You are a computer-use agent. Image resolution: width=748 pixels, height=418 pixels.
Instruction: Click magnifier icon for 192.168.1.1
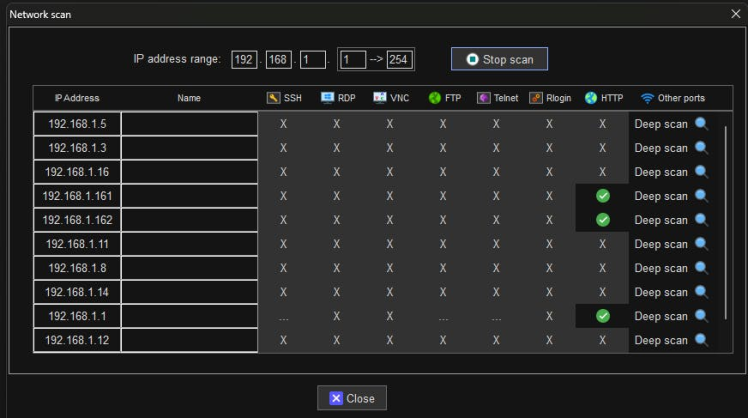[x=701, y=316]
